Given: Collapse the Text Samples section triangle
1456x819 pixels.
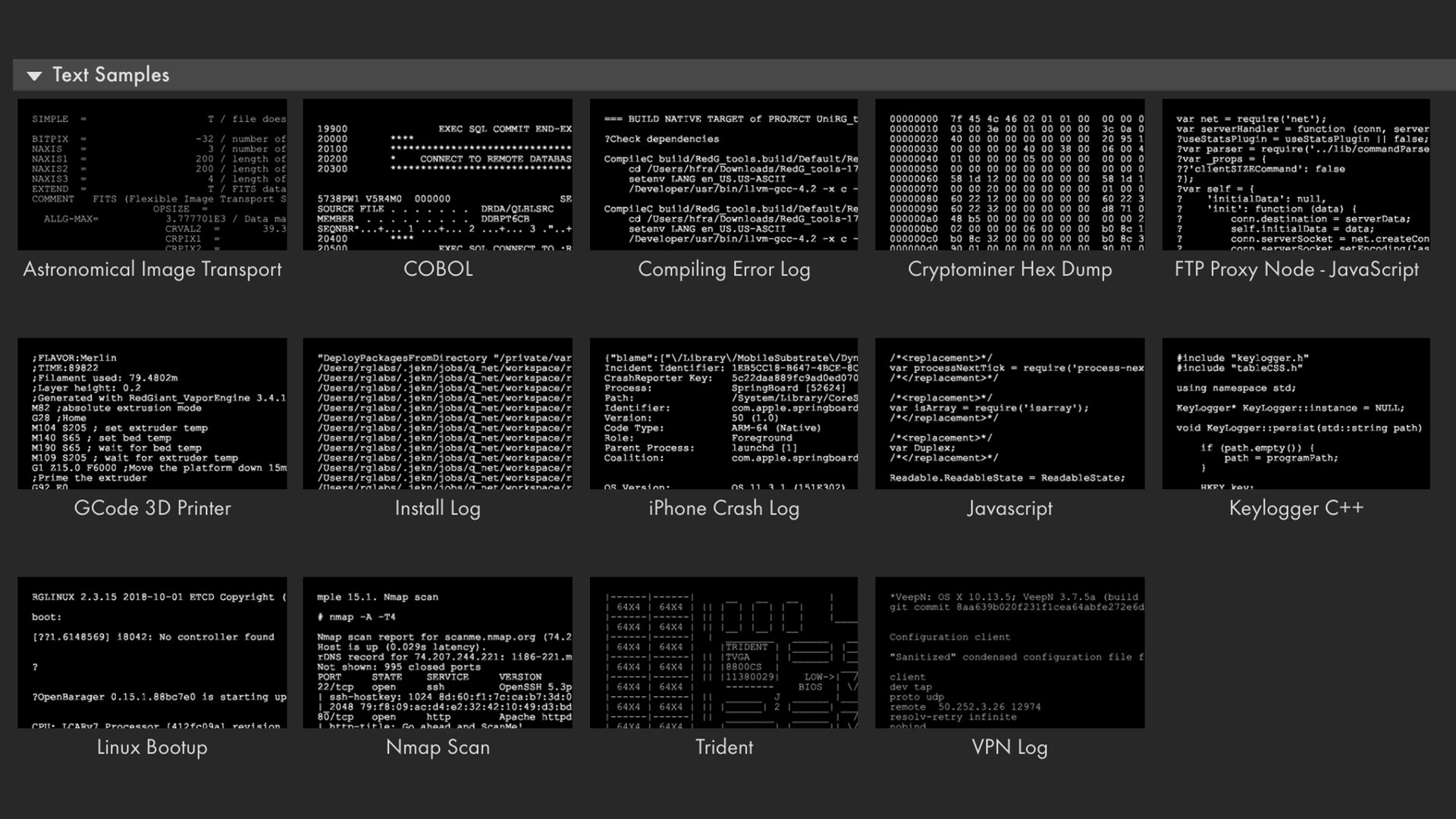Looking at the screenshot, I should (x=33, y=75).
